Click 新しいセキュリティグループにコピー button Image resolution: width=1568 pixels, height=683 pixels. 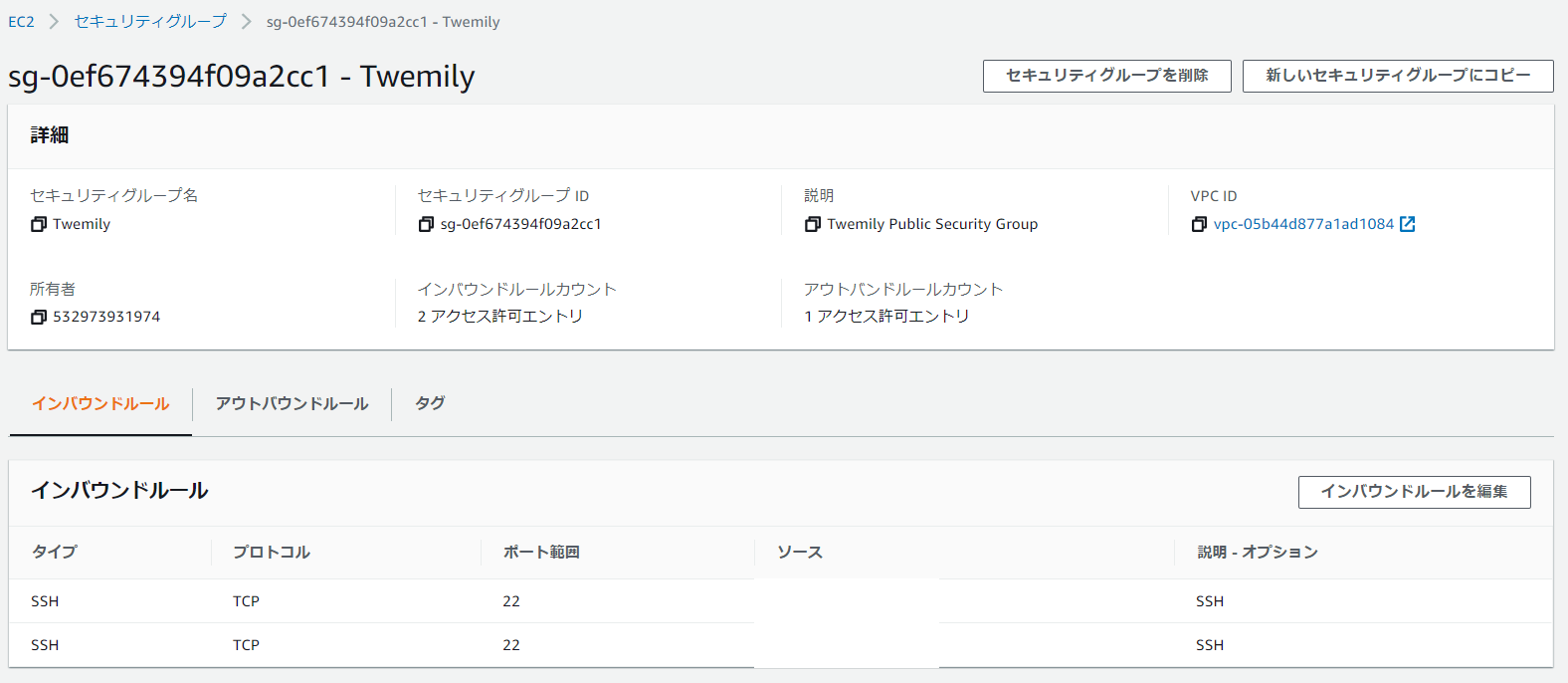1397,76
